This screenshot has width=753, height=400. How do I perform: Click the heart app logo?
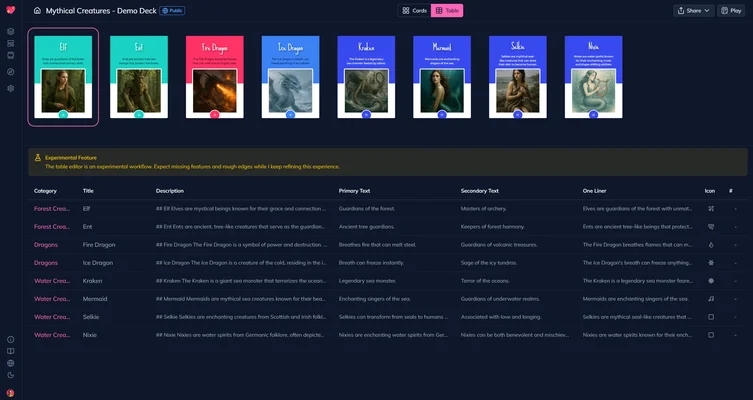pos(10,10)
